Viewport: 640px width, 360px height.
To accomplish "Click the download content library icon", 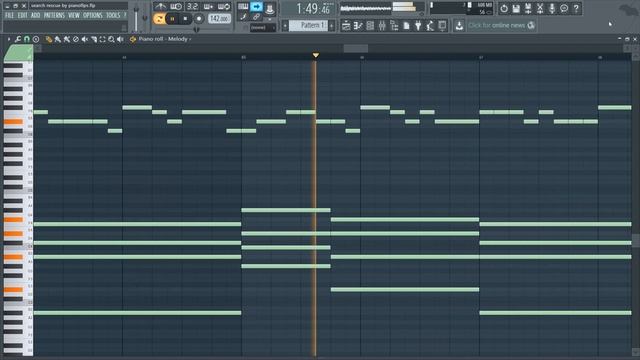I will tap(459, 26).
